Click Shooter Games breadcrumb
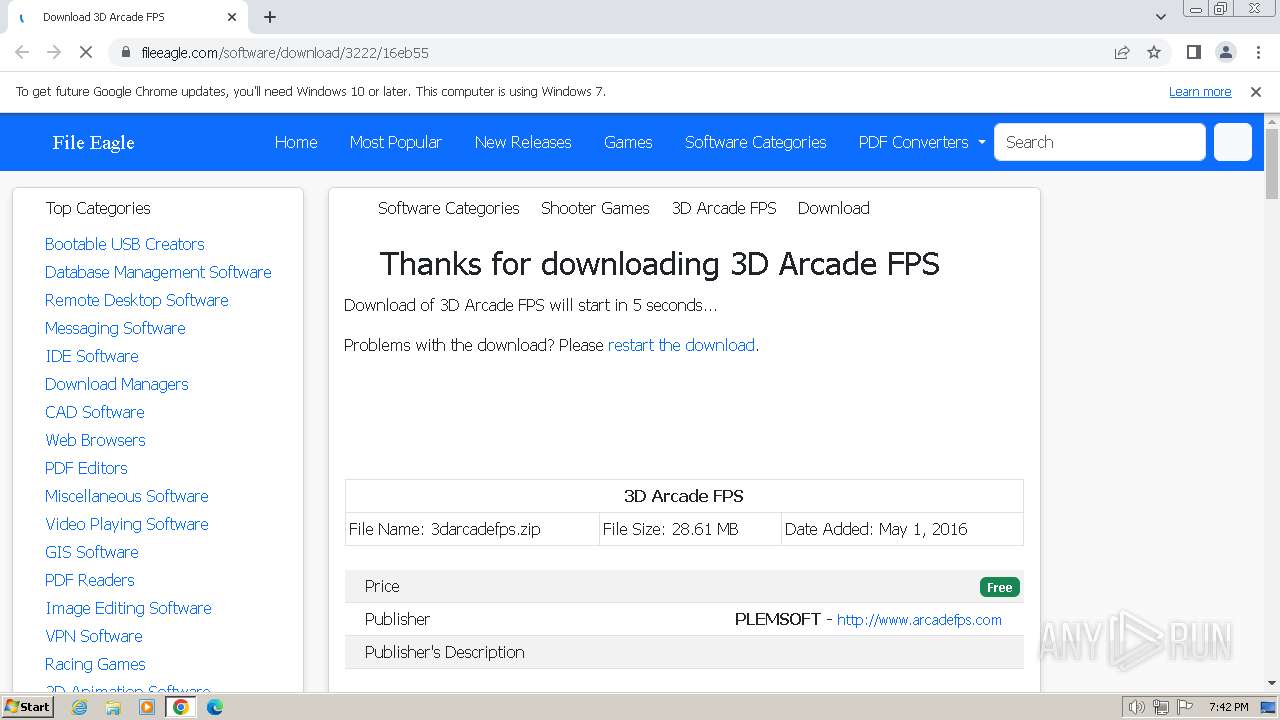 tap(595, 208)
